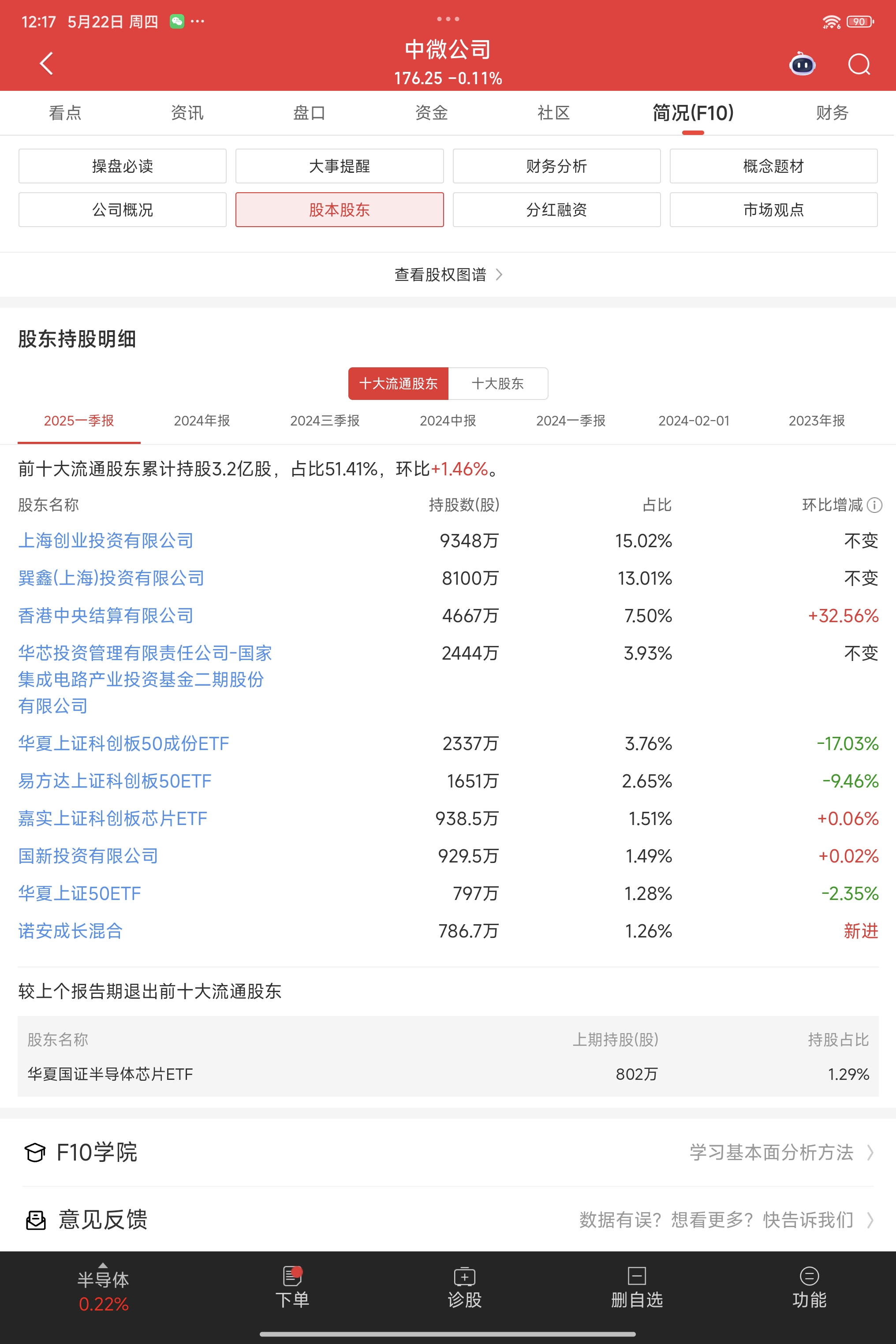Open 嘉实上证科创板芯片ETF link
896x1344 pixels.
[x=112, y=818]
